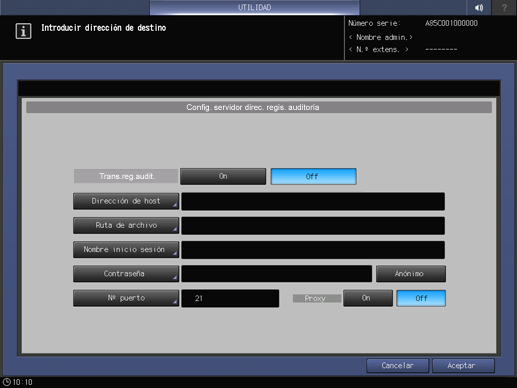The image size is (517, 388).
Task: Click the Nombre admin. label
Action: pos(381,37)
